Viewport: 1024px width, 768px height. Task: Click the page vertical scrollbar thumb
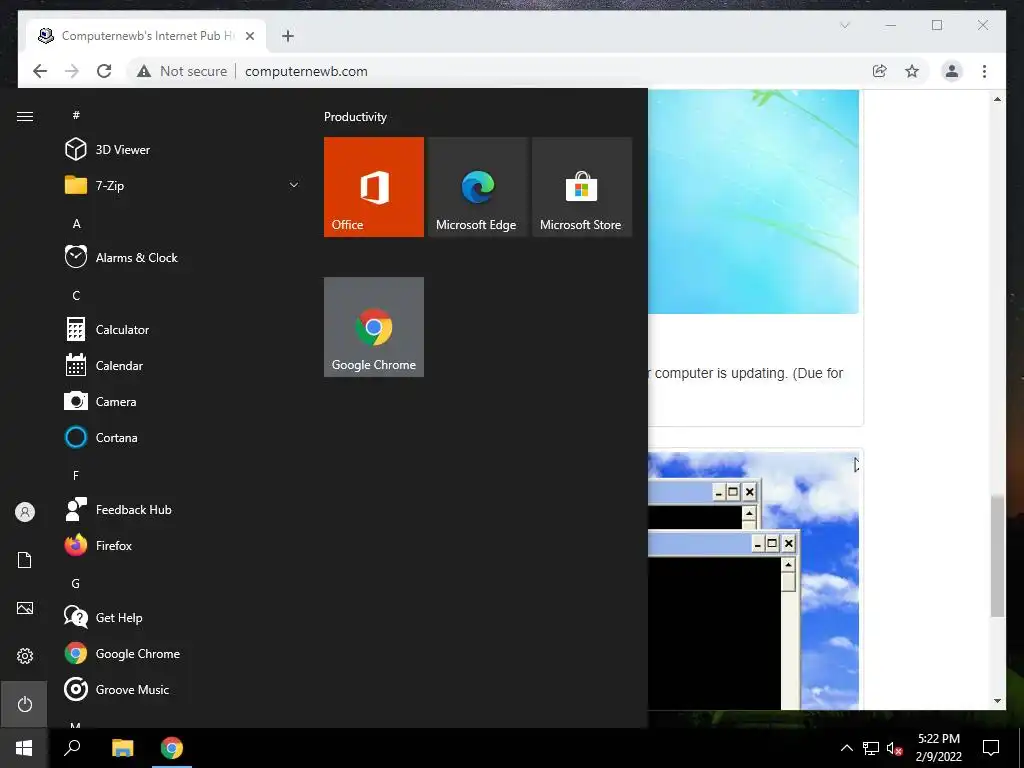997,556
